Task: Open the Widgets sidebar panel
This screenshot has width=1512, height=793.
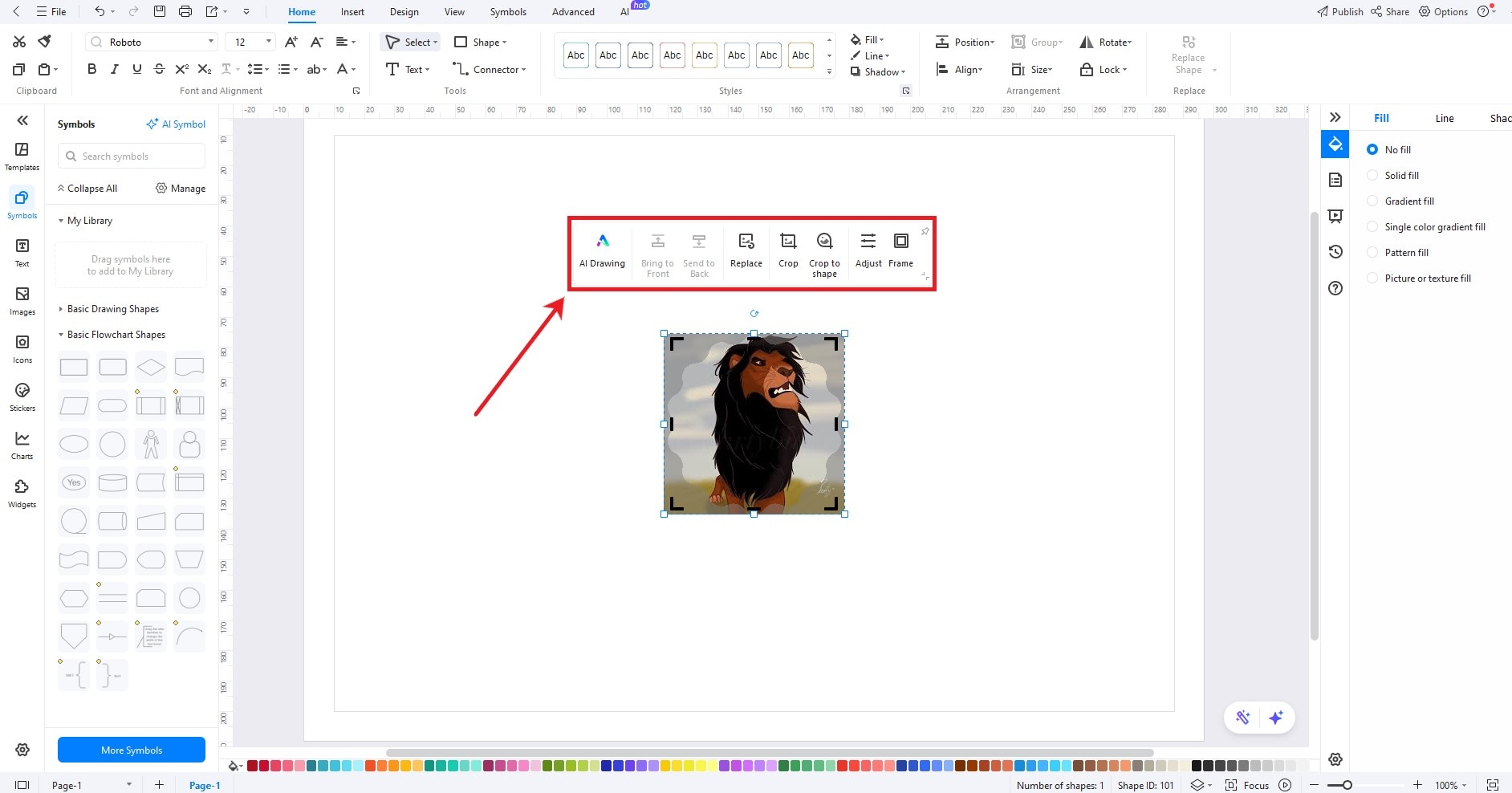Action: coord(22,494)
